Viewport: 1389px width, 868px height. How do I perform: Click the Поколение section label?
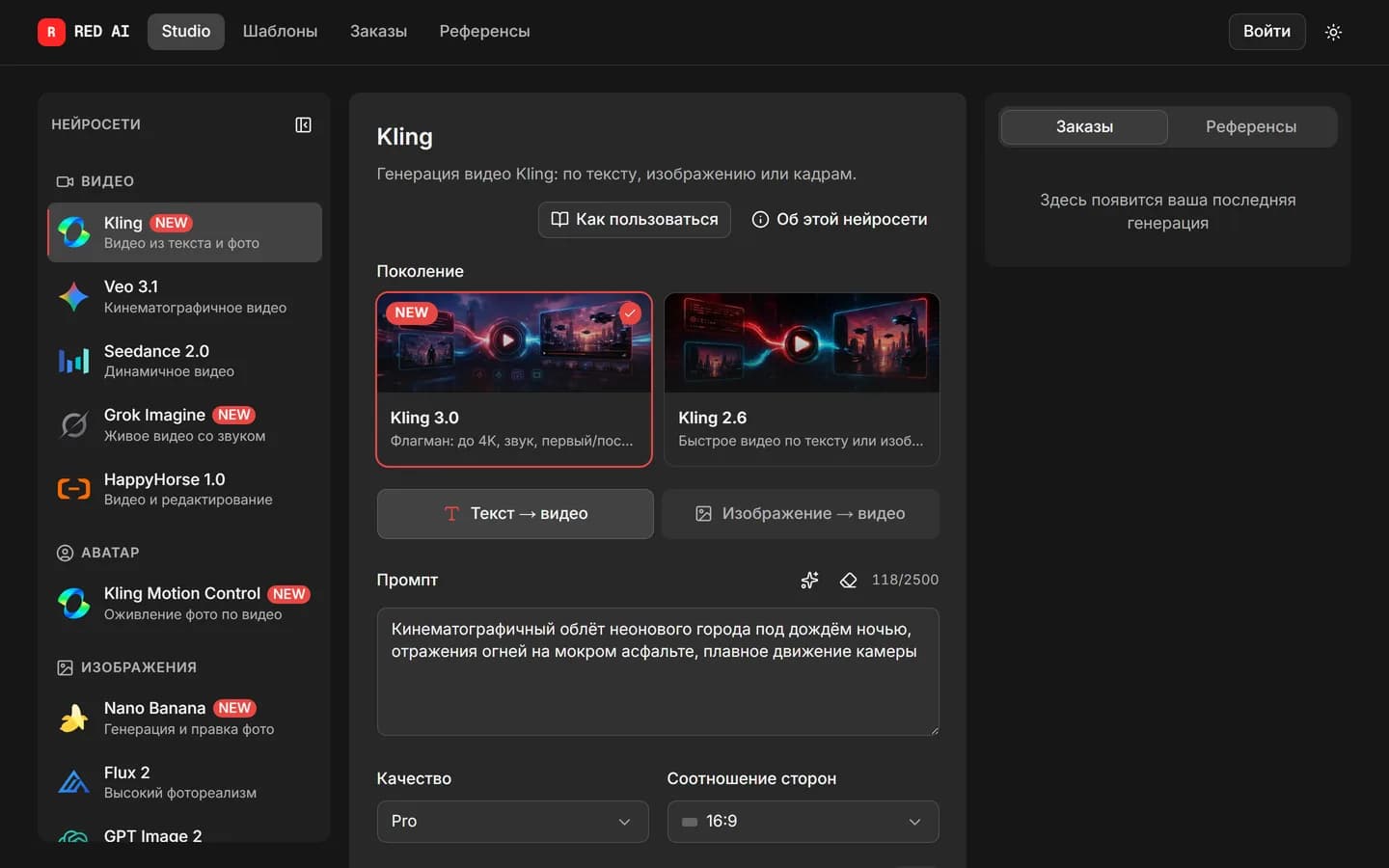pos(420,271)
